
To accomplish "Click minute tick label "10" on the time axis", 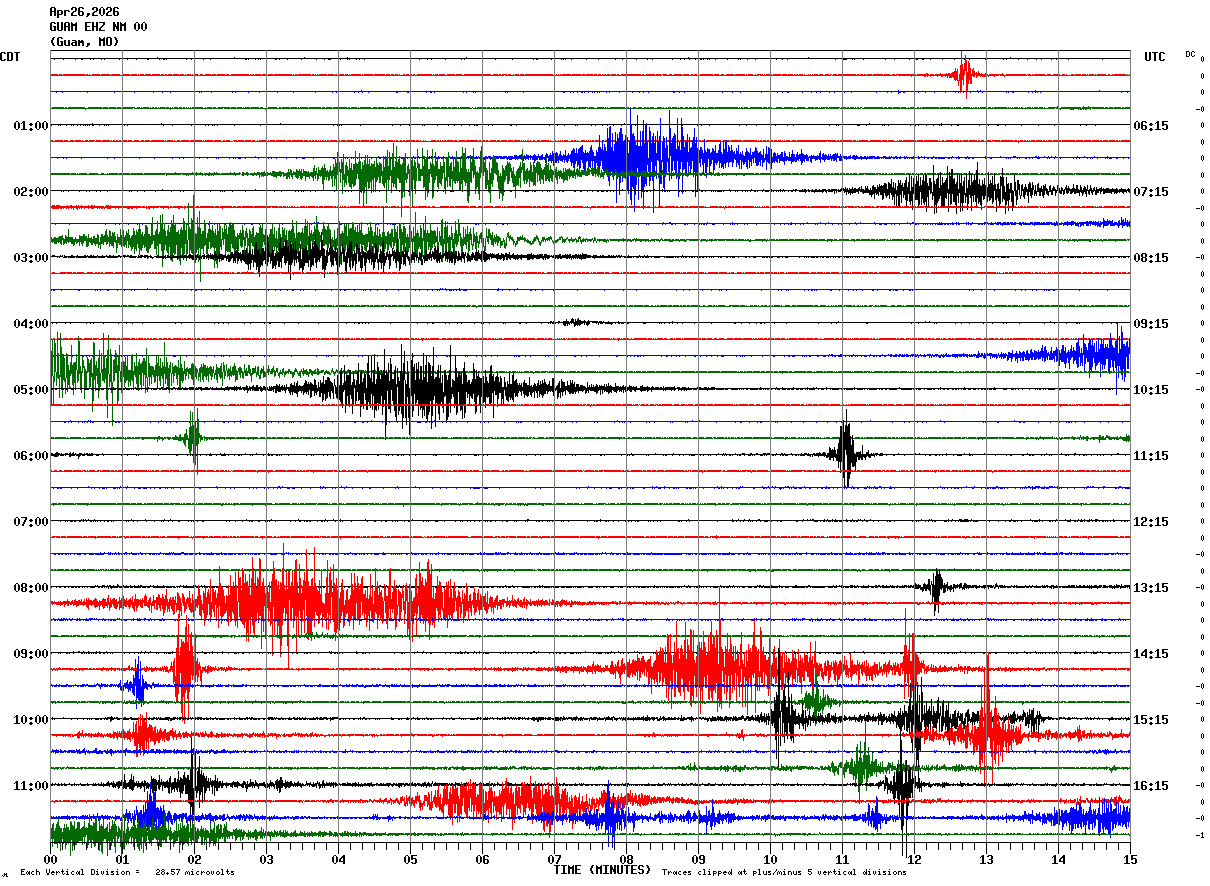I will (x=770, y=859).
